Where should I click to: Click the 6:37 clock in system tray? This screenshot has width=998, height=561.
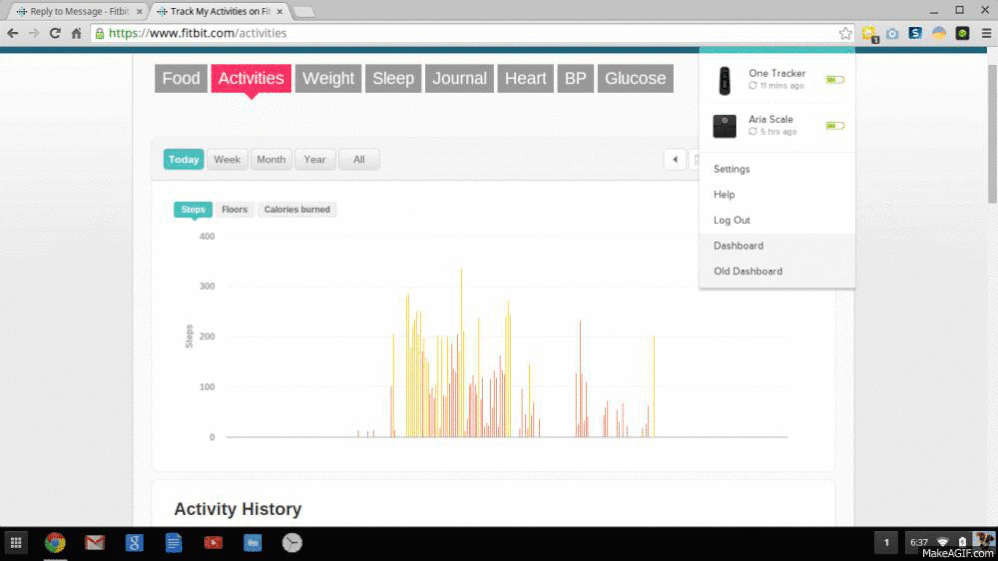coord(918,543)
